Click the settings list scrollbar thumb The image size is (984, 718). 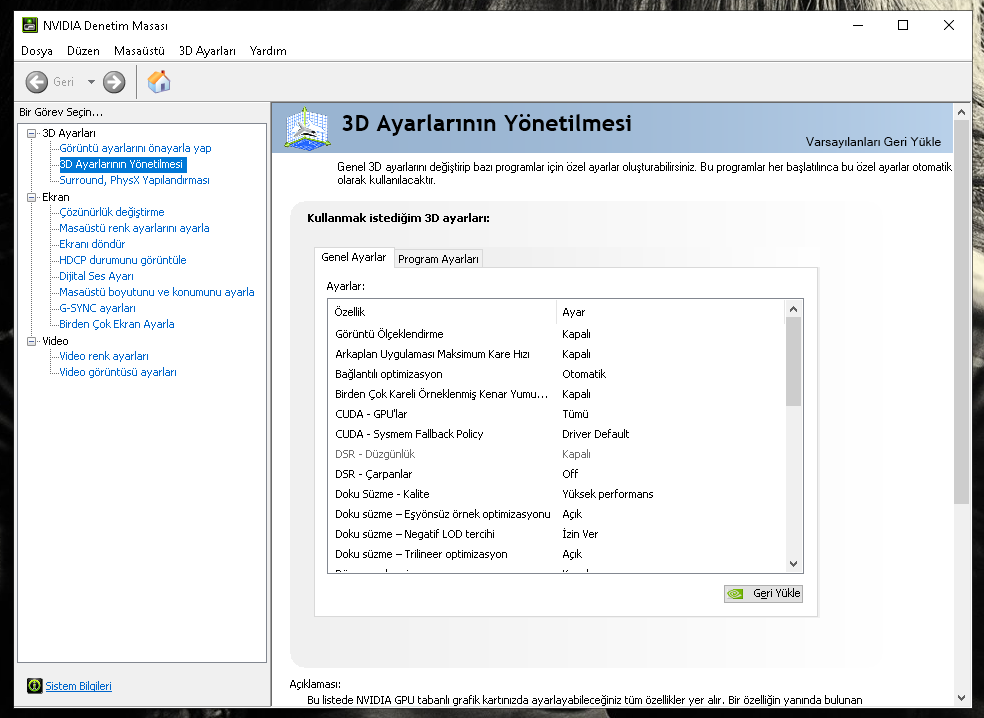[x=793, y=362]
